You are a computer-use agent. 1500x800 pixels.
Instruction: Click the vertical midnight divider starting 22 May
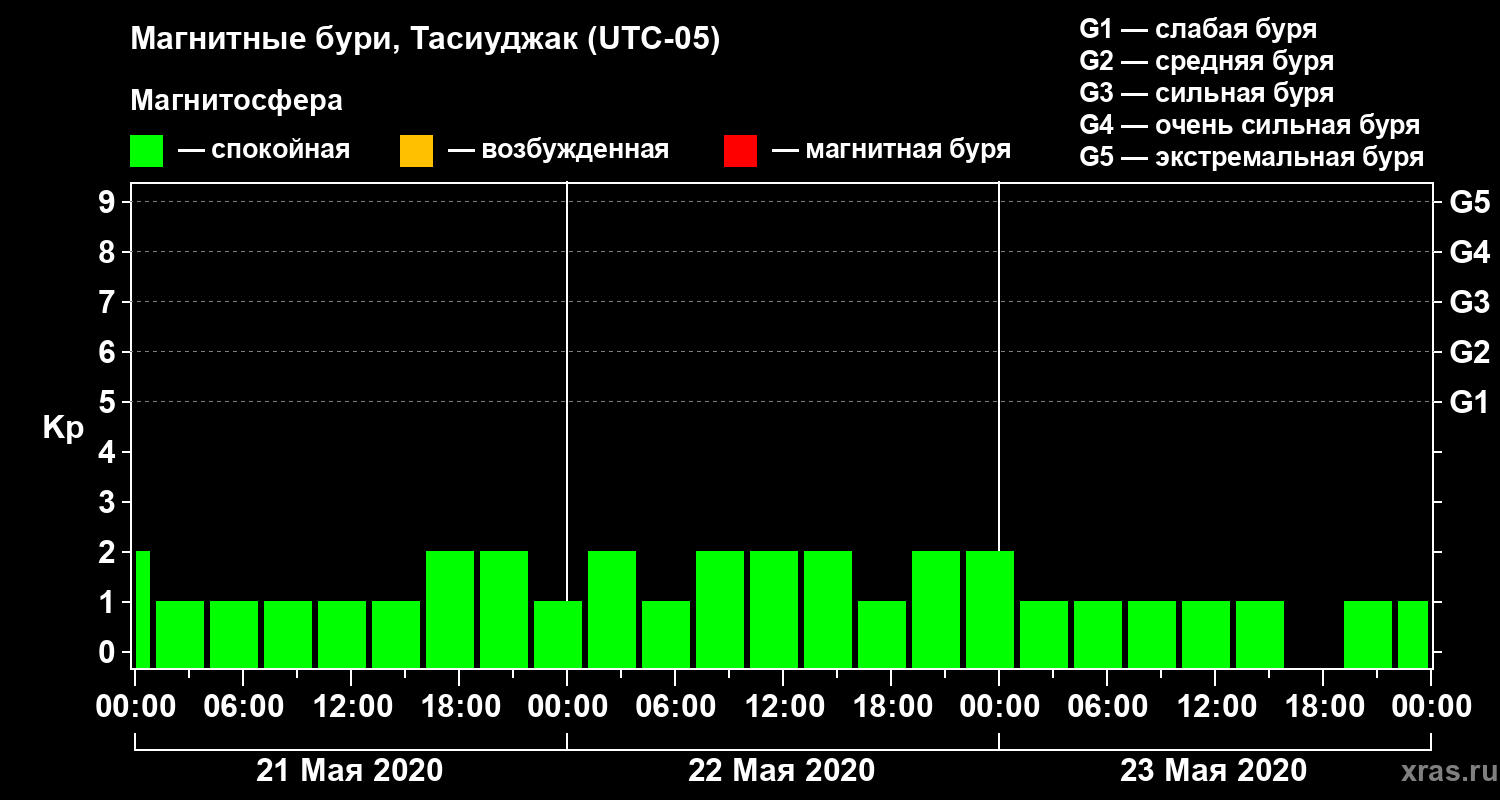pyautogui.click(x=567, y=425)
